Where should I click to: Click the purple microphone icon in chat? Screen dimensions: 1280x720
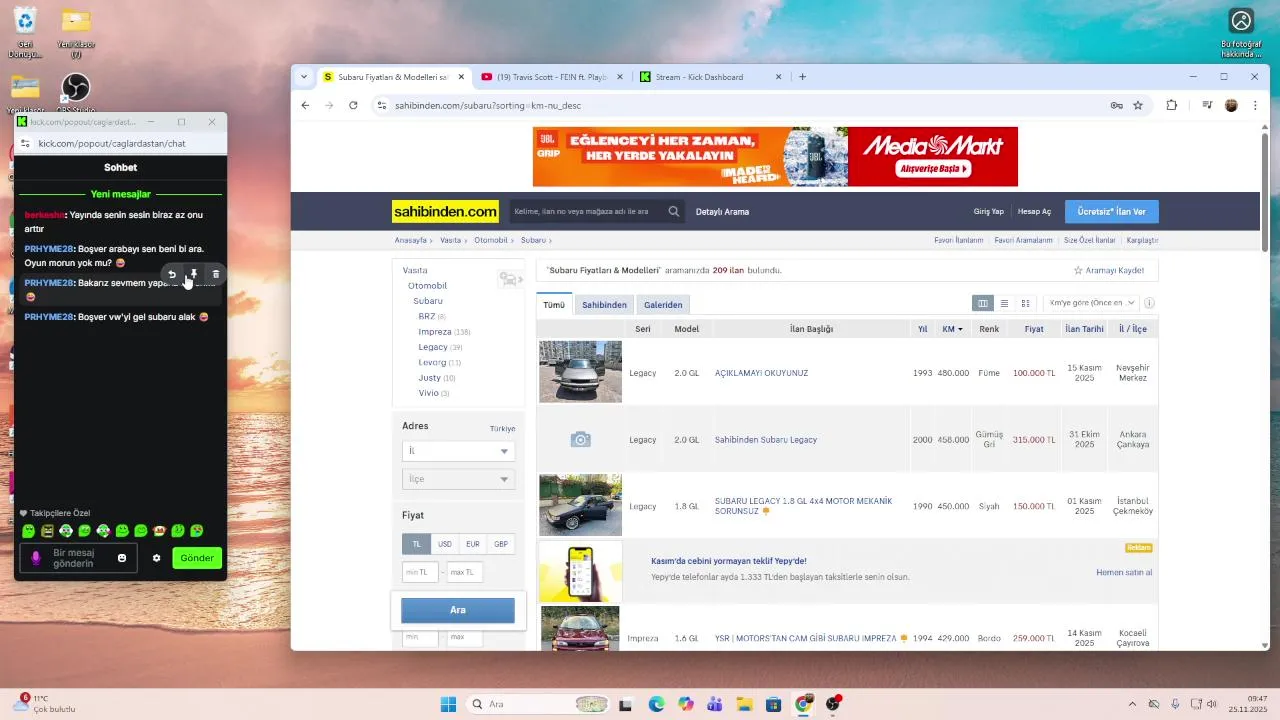(x=36, y=558)
